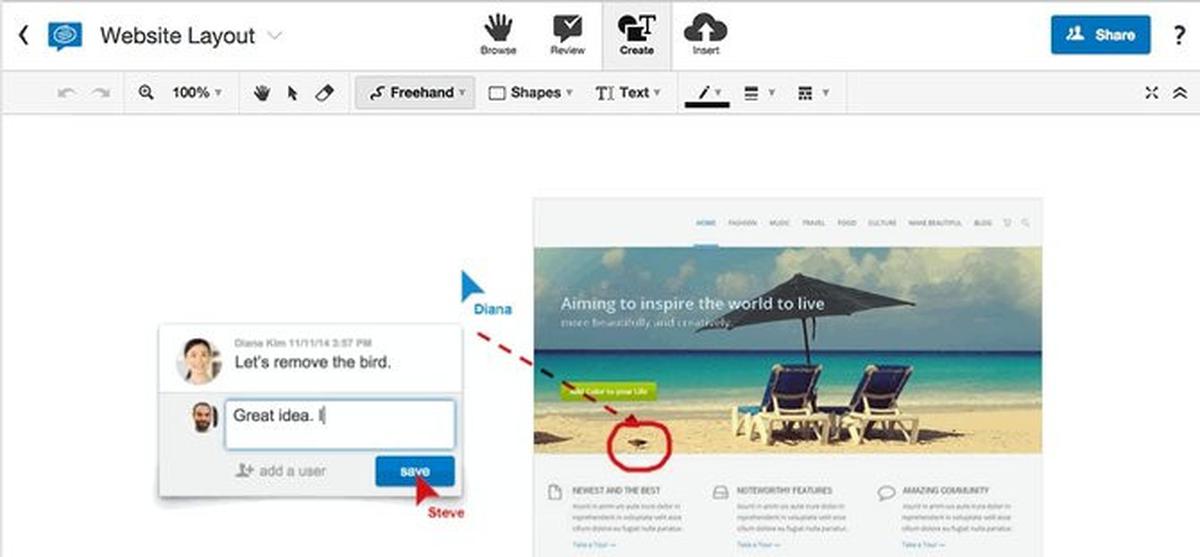The width and height of the screenshot is (1200, 557).
Task: Open the Text tool dropdown
Action: 629,92
